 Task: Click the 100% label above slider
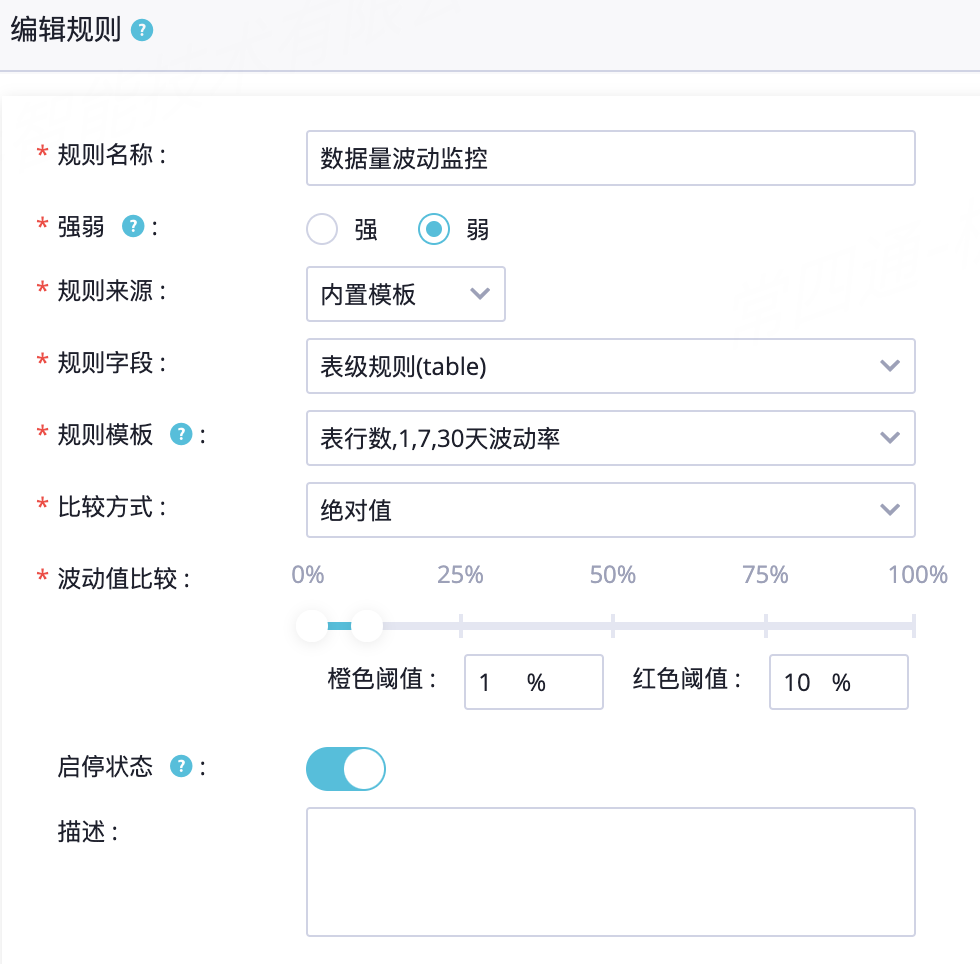coord(918,575)
